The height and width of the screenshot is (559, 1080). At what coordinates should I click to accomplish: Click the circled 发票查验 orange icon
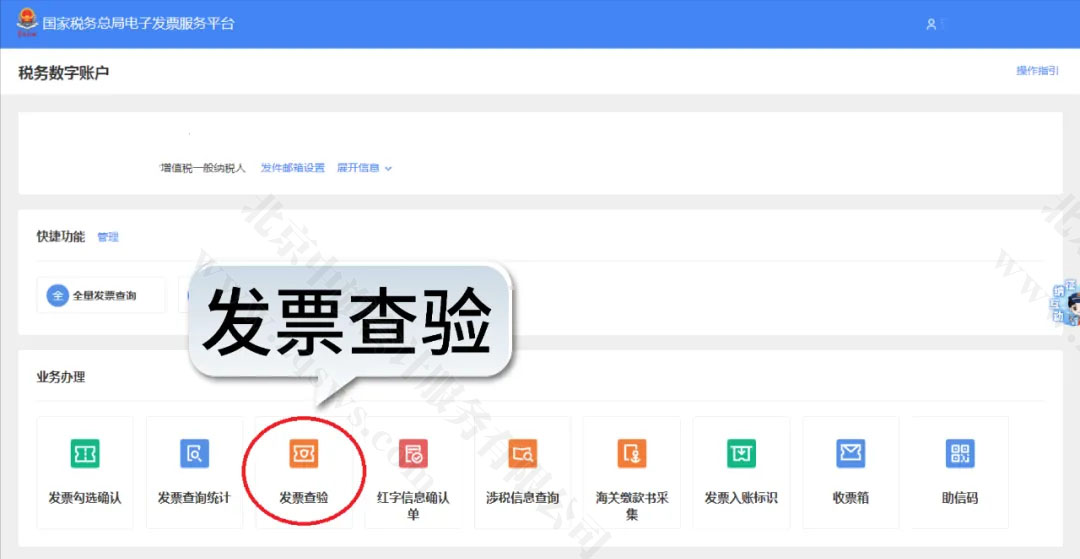(303, 454)
